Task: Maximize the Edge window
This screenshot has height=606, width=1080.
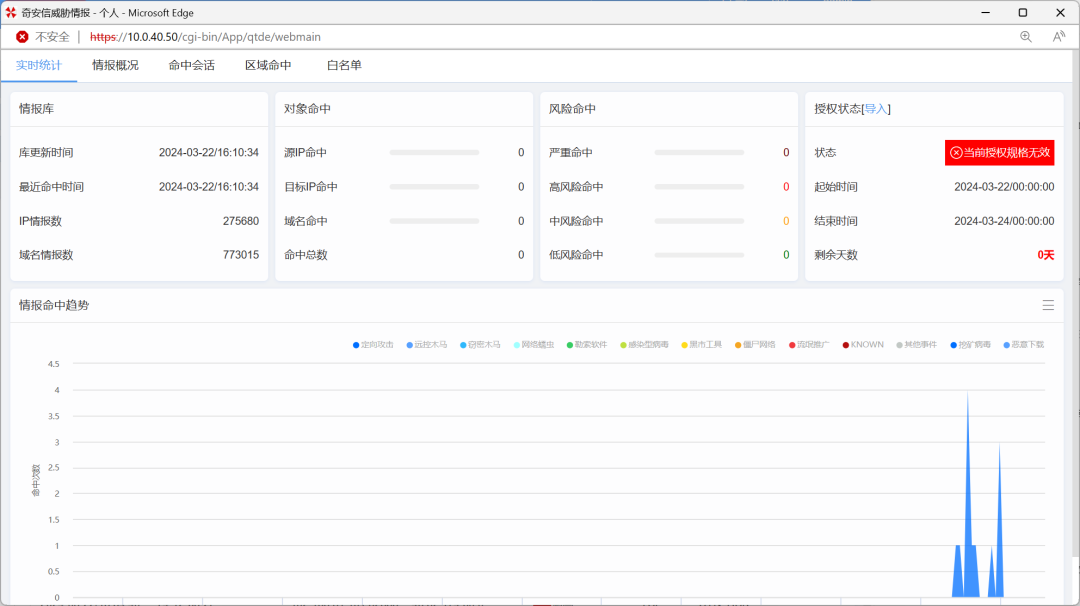Action: pyautogui.click(x=1023, y=12)
